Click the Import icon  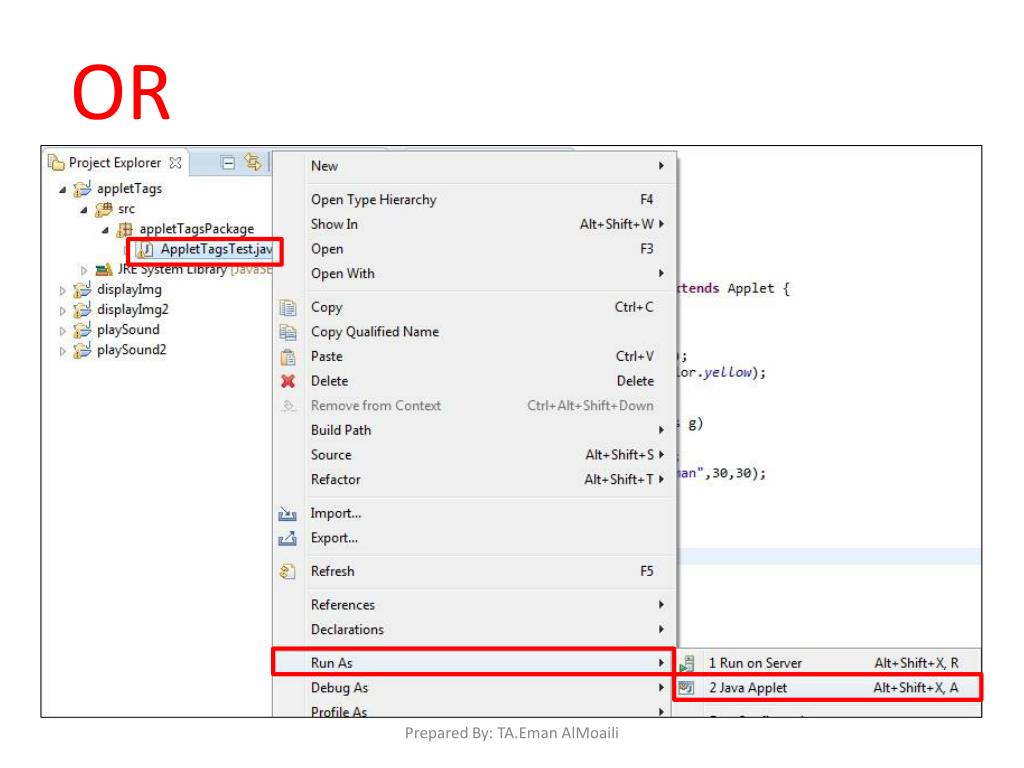287,514
